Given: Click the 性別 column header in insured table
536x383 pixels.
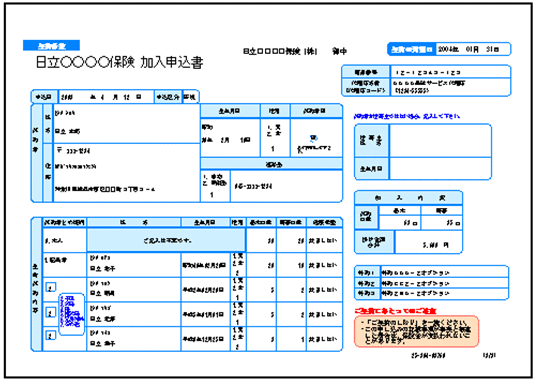Looking at the screenshot, I should [238, 222].
